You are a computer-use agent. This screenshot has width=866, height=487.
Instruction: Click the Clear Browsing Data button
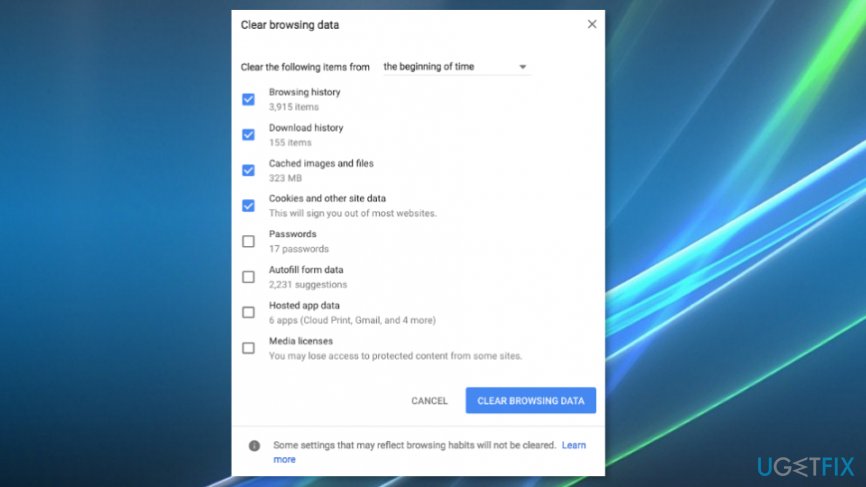point(530,401)
